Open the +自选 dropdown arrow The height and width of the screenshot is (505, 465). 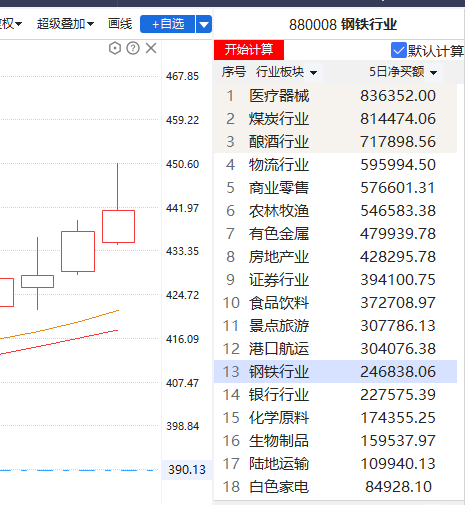(x=204, y=24)
